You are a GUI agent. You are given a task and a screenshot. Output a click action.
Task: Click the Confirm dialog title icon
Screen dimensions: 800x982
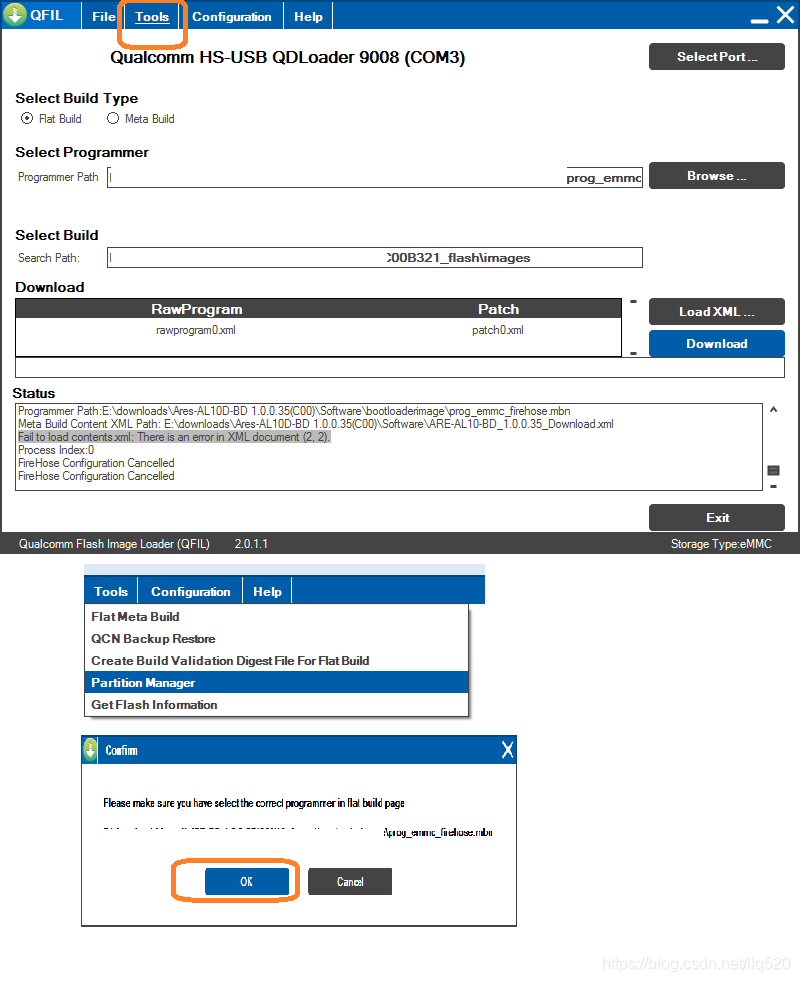90,750
